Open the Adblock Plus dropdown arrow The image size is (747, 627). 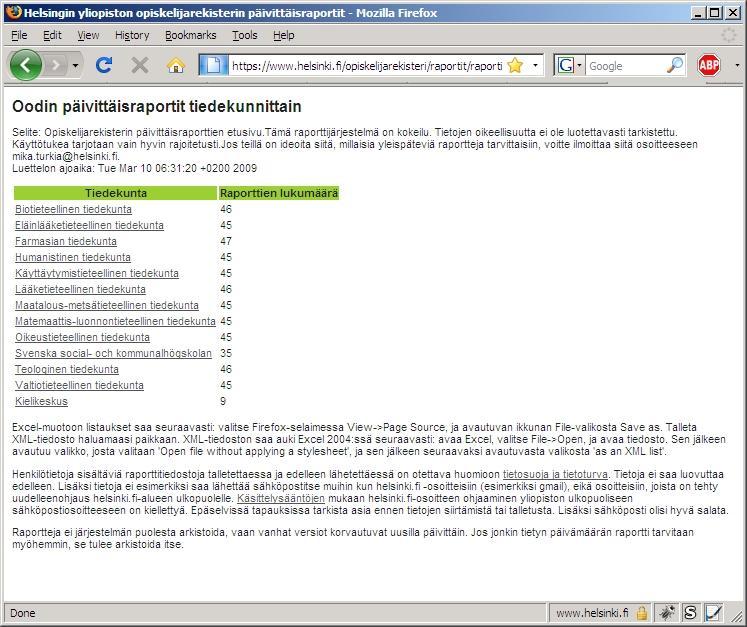tap(737, 65)
